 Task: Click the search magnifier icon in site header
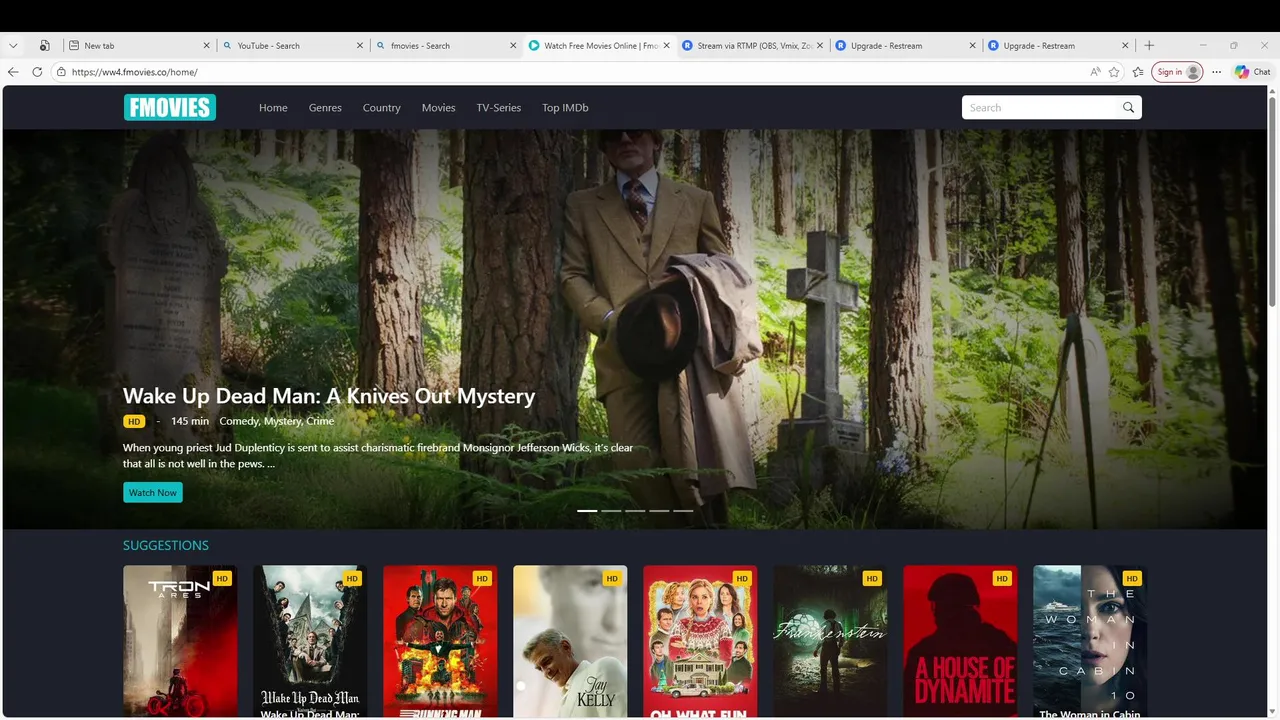pos(1128,107)
